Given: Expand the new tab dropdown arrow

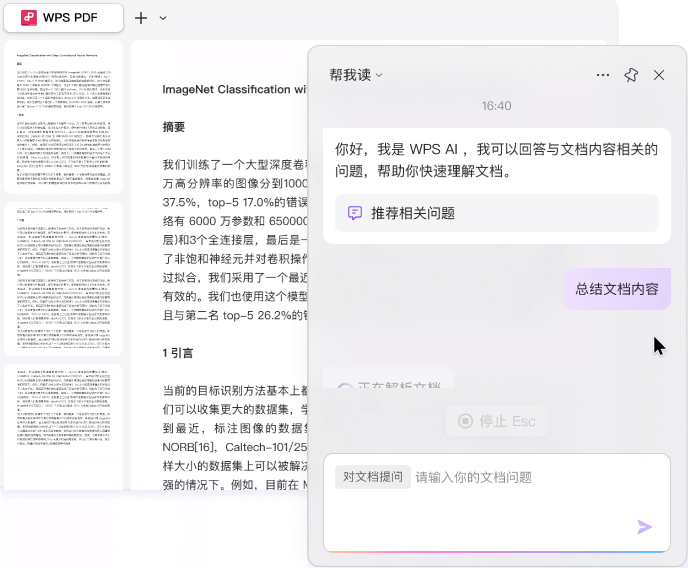Looking at the screenshot, I should pyautogui.click(x=163, y=18).
